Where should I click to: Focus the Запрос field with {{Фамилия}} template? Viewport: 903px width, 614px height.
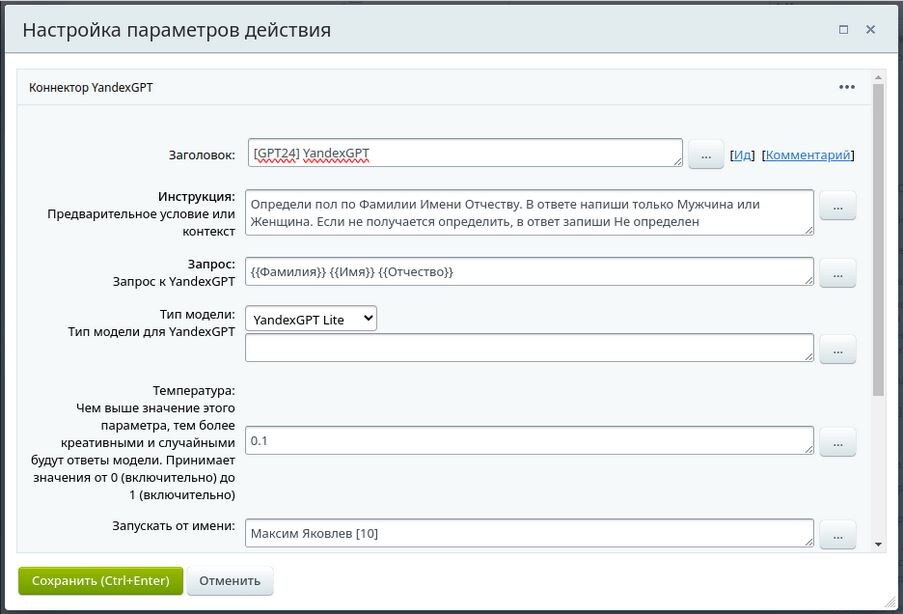[x=529, y=271]
